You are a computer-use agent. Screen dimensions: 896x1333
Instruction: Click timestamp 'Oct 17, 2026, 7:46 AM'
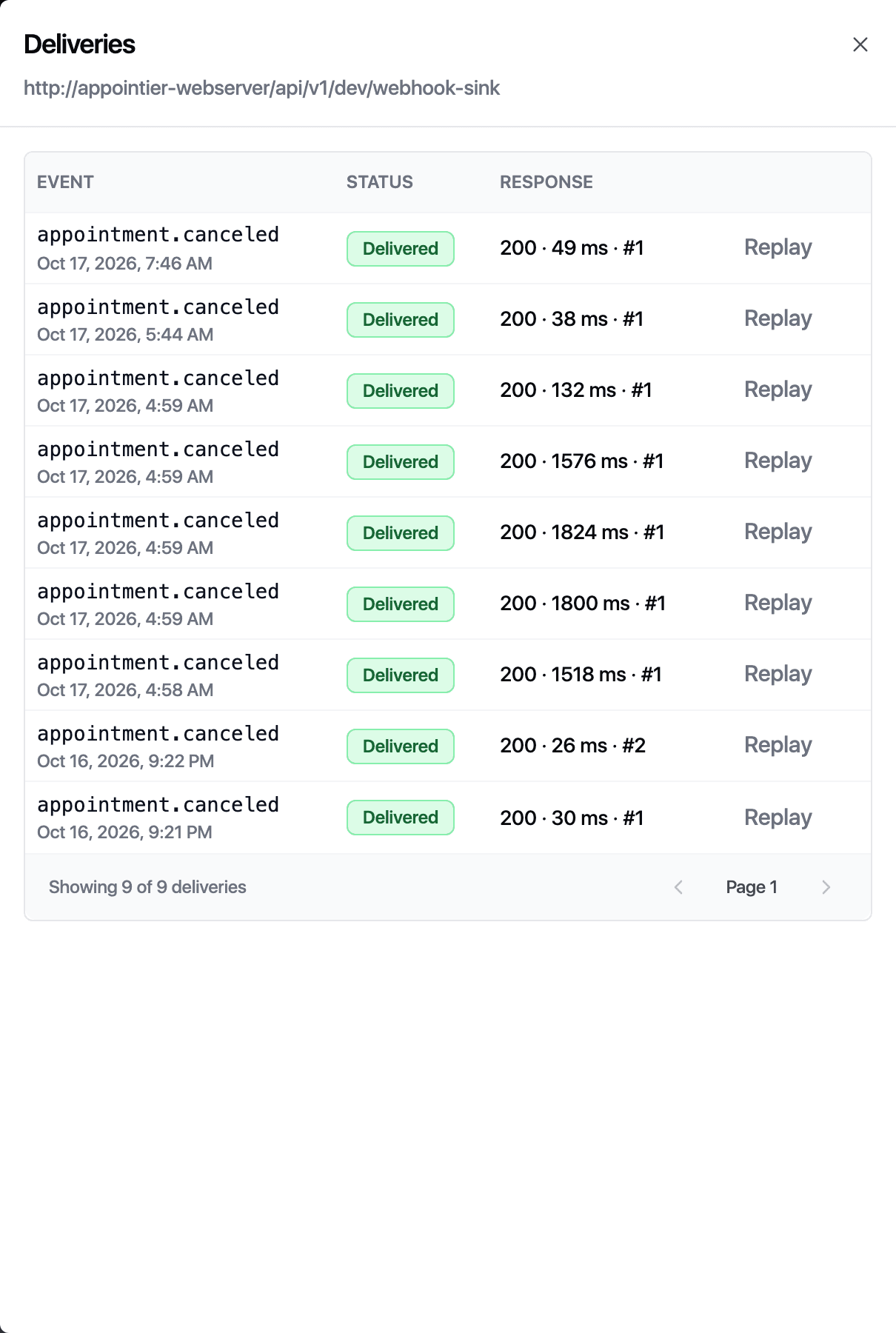coord(125,264)
